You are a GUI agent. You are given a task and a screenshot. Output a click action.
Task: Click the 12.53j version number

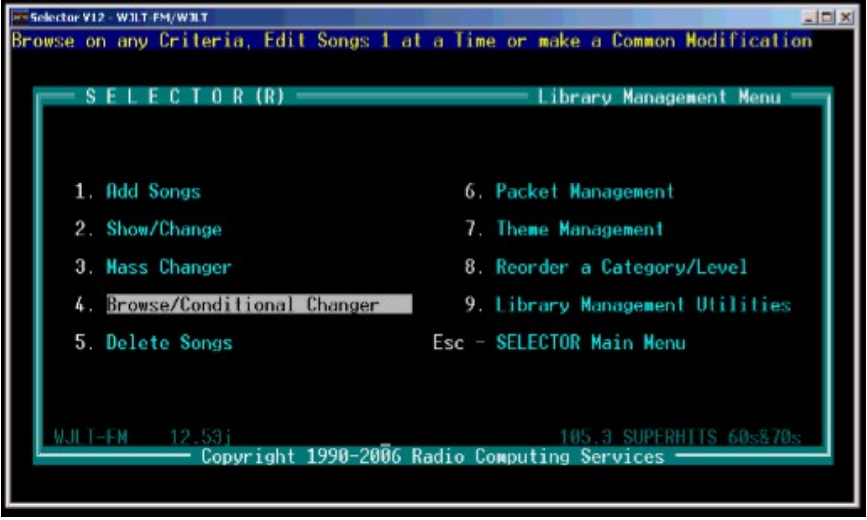tap(201, 437)
